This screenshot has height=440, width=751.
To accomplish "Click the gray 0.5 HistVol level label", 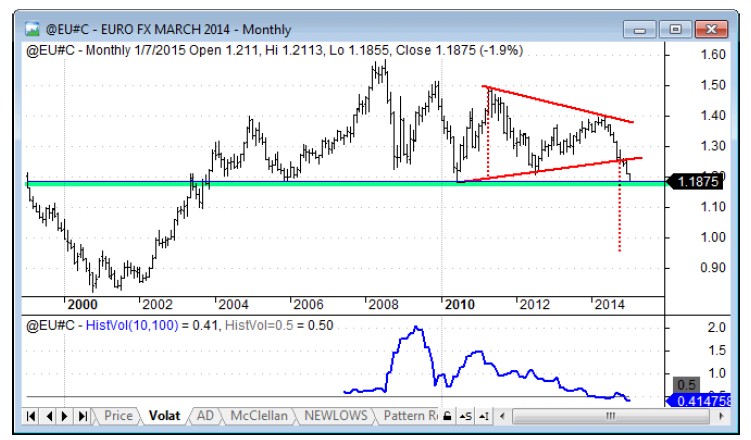I will tap(687, 385).
